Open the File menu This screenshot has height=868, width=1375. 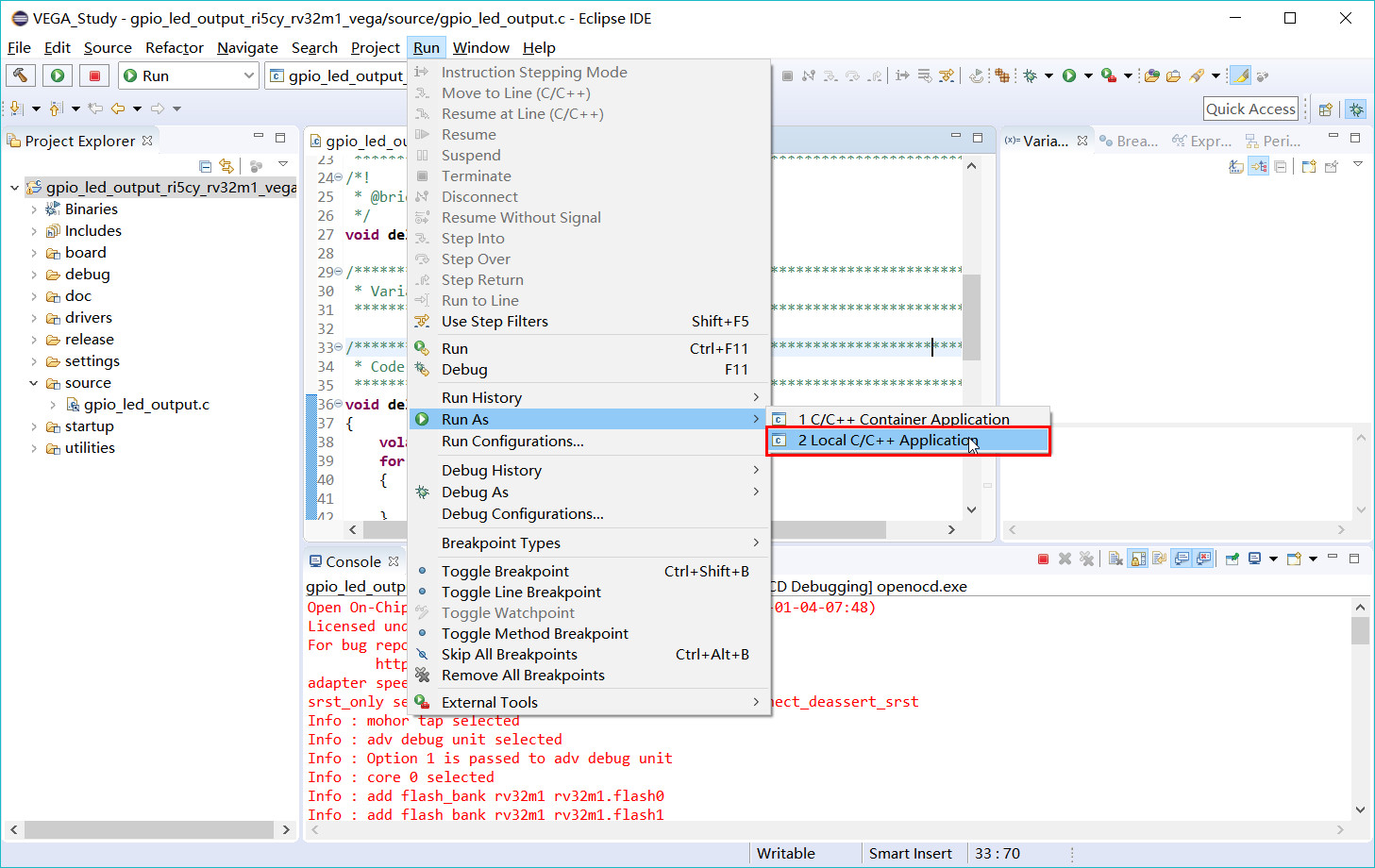pos(19,47)
